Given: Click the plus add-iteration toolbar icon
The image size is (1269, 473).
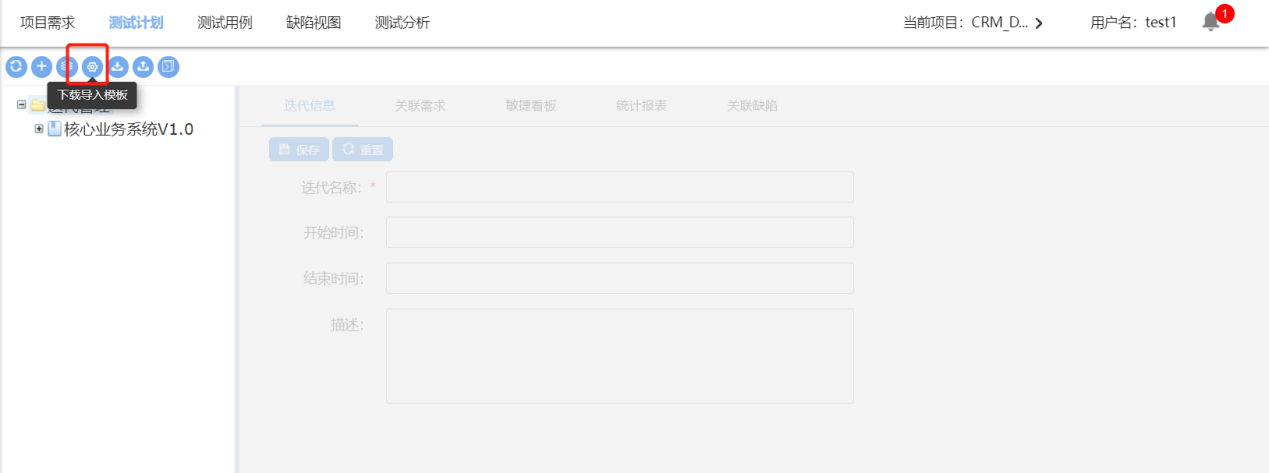Looking at the screenshot, I should (42, 67).
